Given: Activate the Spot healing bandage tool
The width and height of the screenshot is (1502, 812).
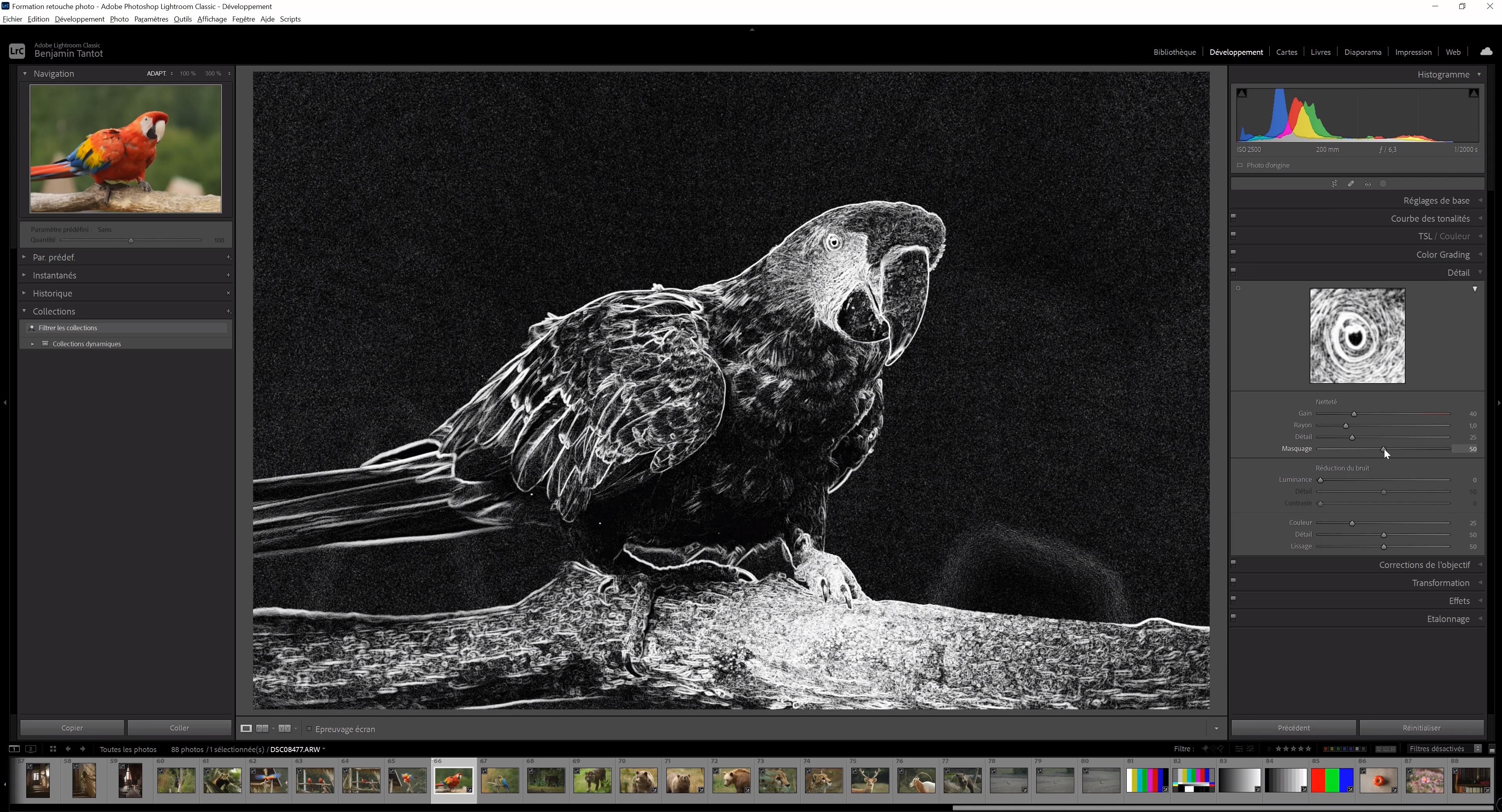Looking at the screenshot, I should 1351,184.
